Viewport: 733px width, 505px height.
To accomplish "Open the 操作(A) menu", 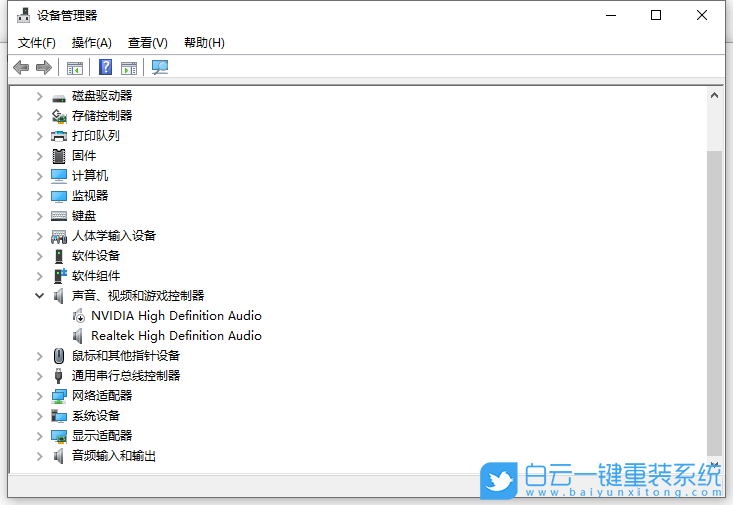I will point(92,43).
